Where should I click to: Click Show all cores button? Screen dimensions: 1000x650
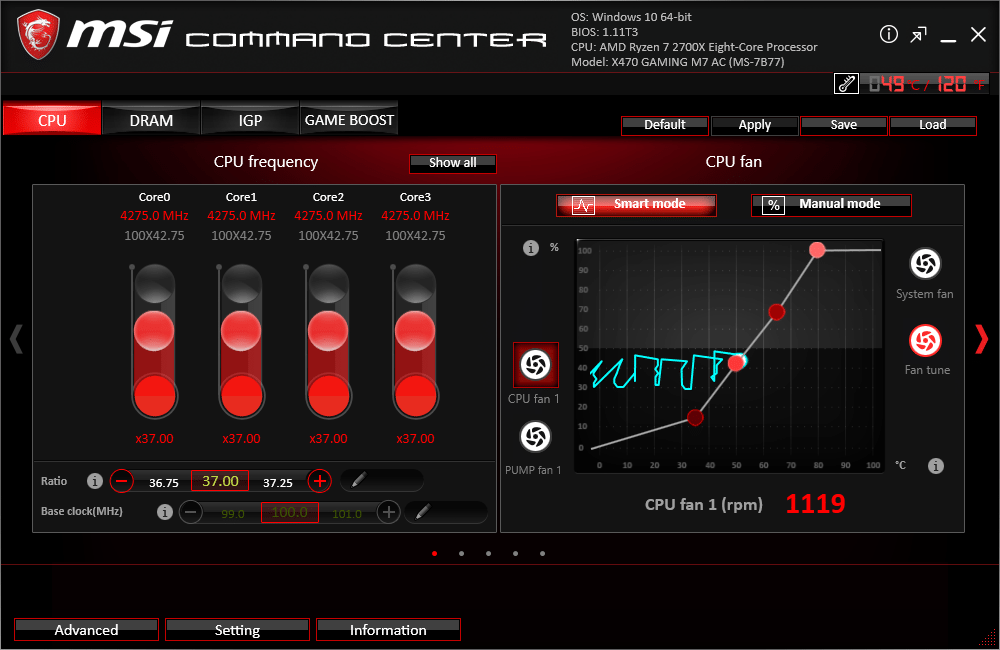coord(452,163)
